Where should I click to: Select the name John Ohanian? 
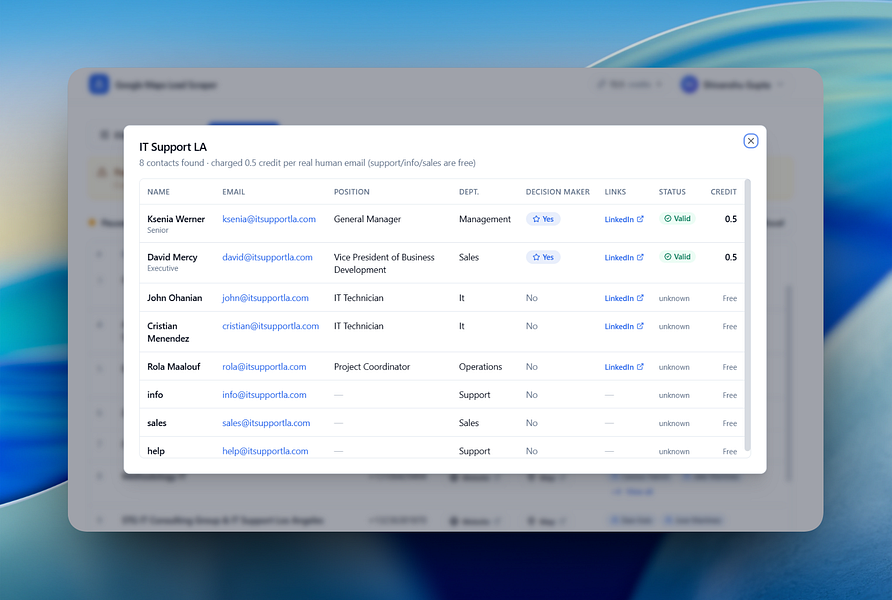[175, 298]
